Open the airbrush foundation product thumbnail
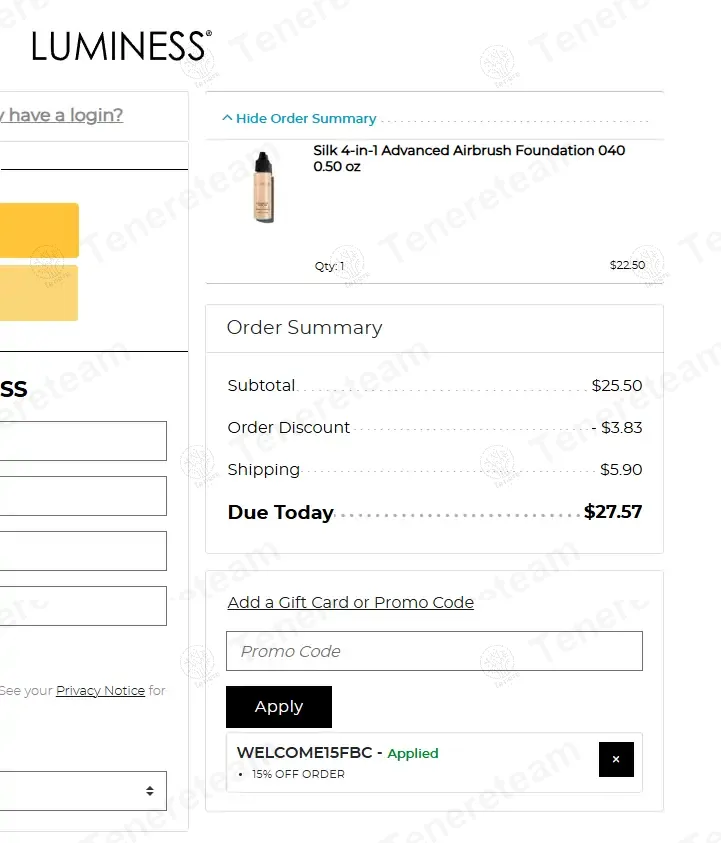This screenshot has height=843, width=721. coord(263,187)
